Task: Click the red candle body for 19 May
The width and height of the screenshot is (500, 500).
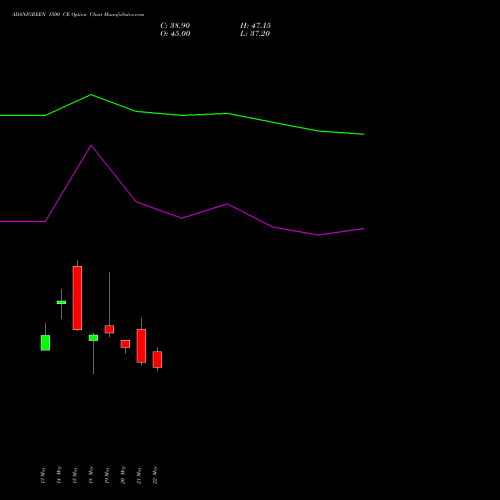Action: (109, 329)
